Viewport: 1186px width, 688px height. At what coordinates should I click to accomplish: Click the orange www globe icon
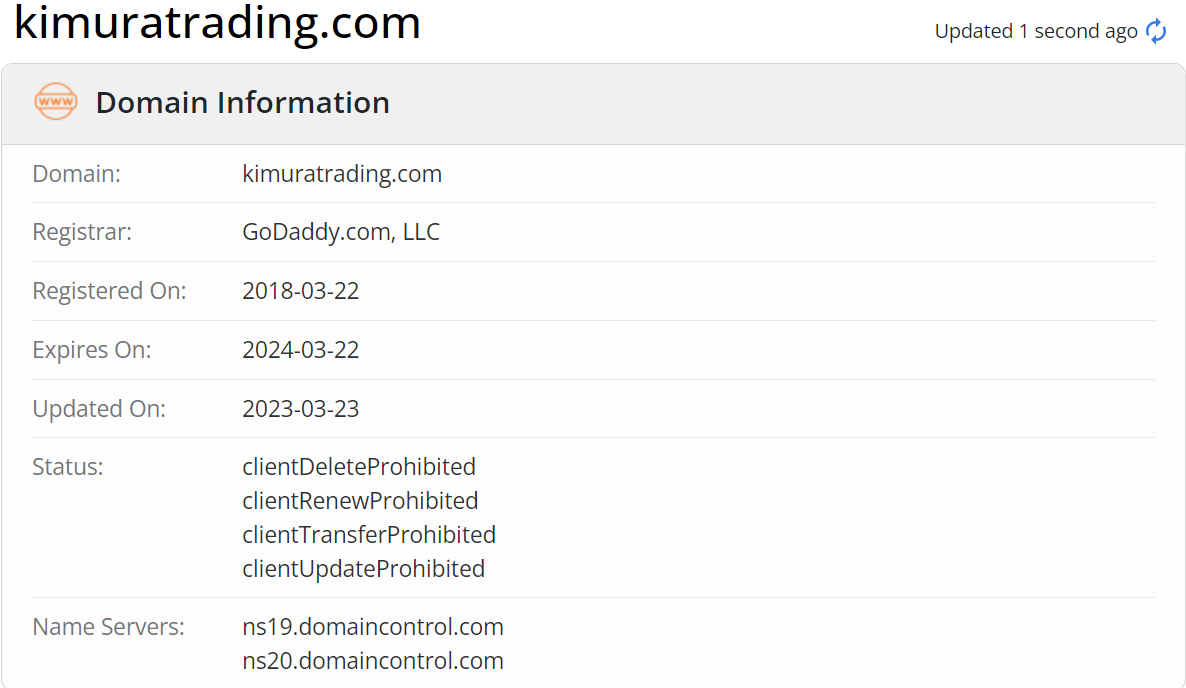pos(56,101)
